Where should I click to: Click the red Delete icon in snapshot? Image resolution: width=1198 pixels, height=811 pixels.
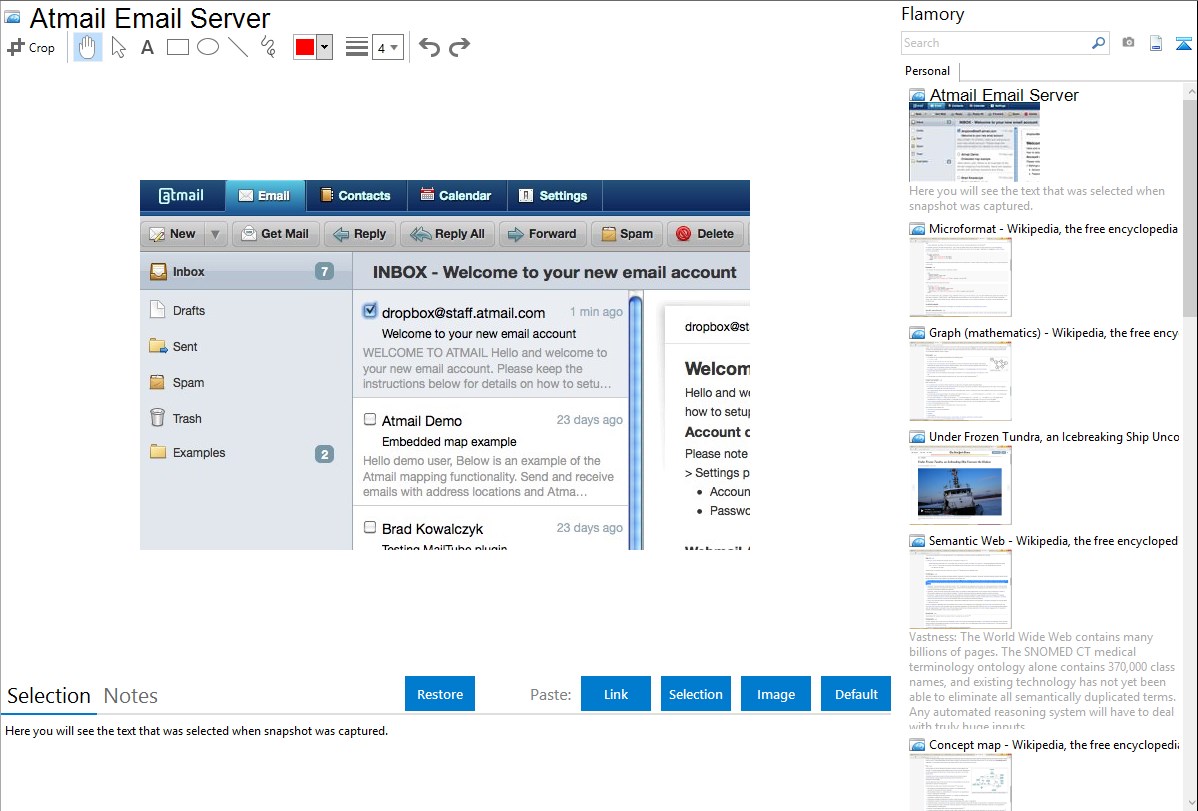pyautogui.click(x=684, y=234)
